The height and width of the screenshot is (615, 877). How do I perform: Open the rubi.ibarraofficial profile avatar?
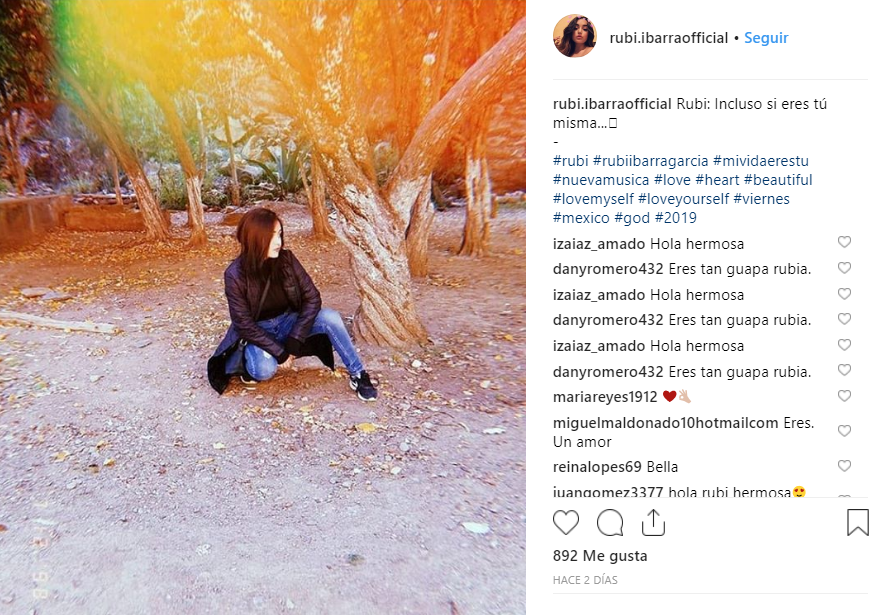574,36
